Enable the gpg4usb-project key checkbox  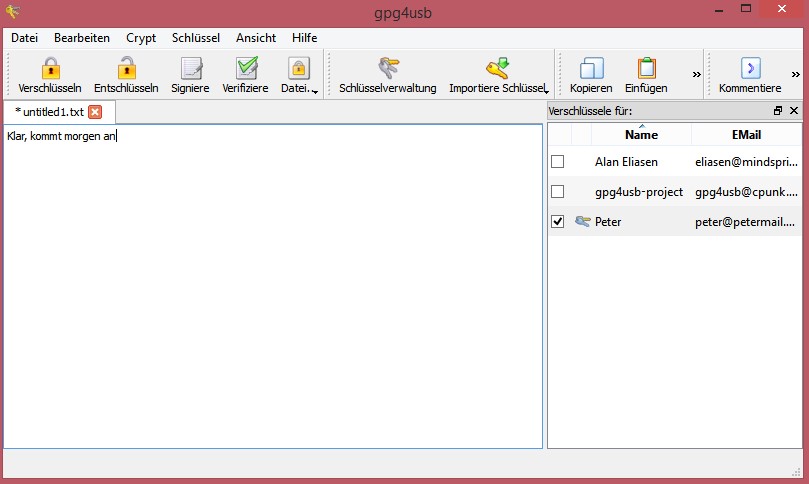558,191
